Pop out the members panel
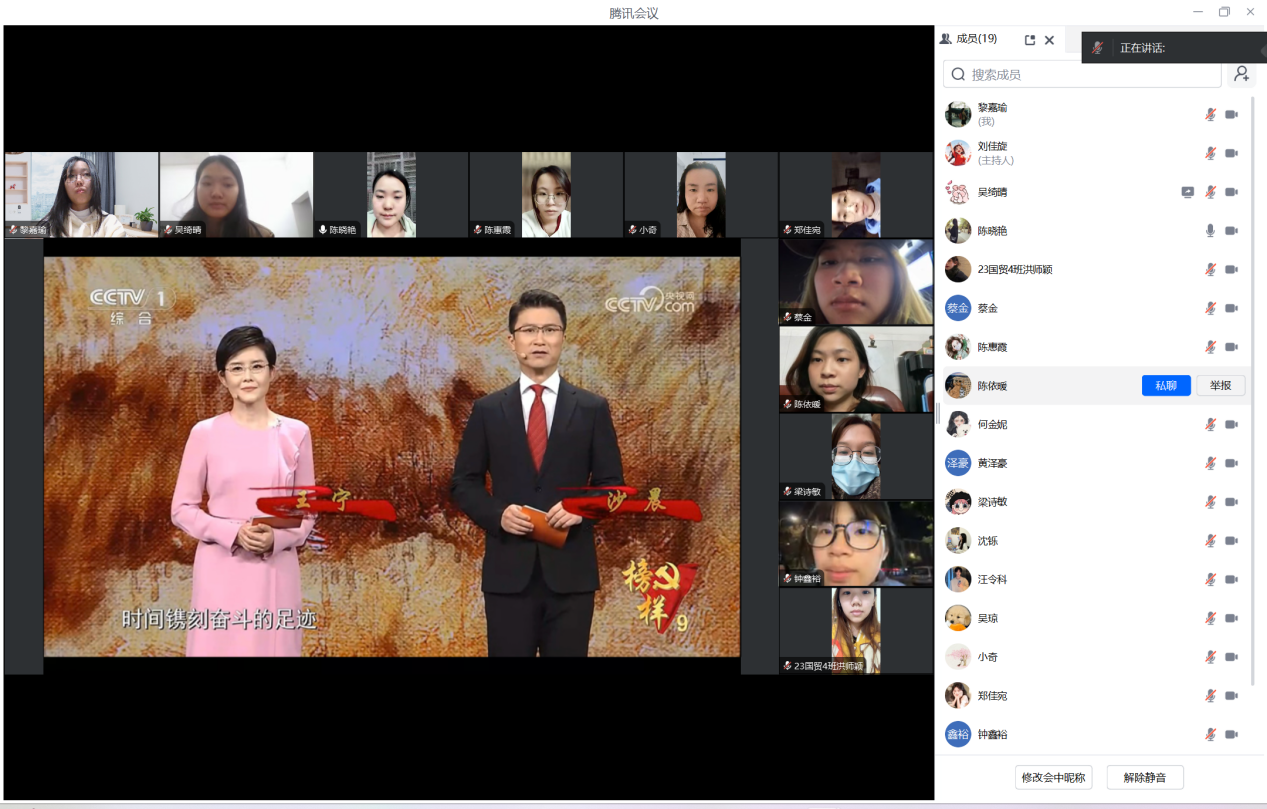This screenshot has height=809, width=1267. pyautogui.click(x=1030, y=40)
